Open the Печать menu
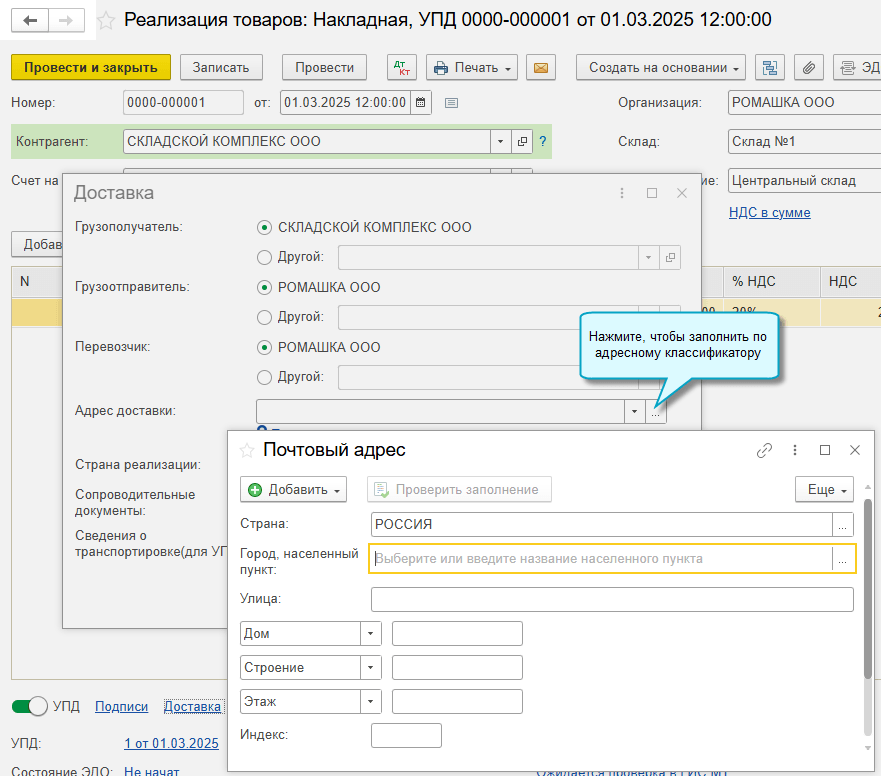 (x=471, y=68)
